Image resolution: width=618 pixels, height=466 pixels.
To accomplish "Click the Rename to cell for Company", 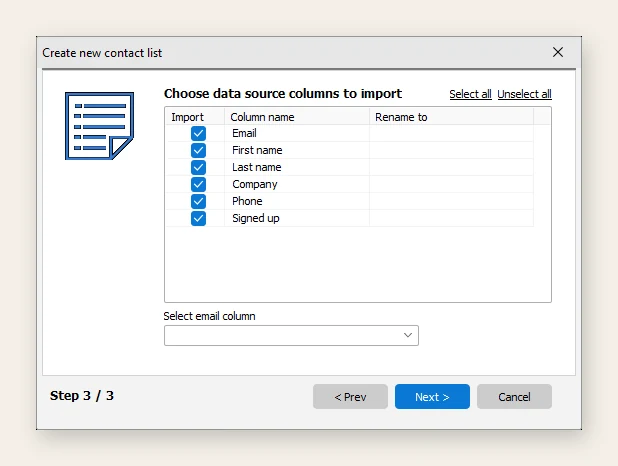I will tap(451, 184).
